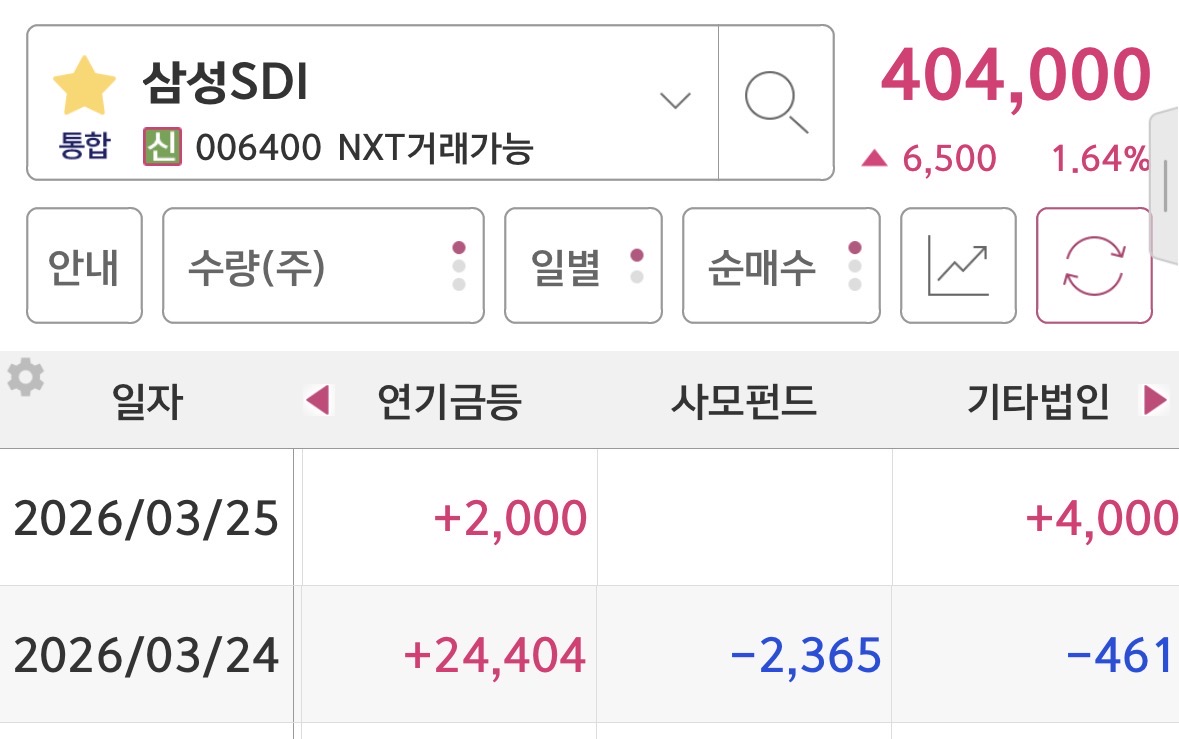Click the green 신 badge icon

click(162, 147)
